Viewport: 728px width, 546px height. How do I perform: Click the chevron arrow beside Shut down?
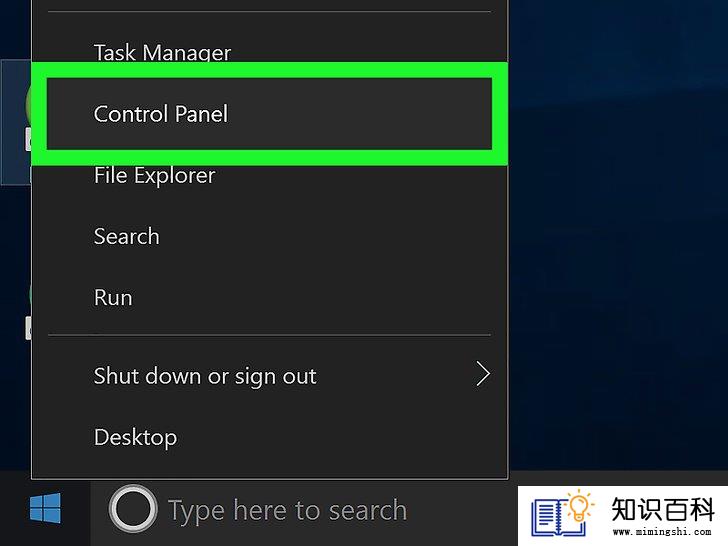tap(483, 374)
